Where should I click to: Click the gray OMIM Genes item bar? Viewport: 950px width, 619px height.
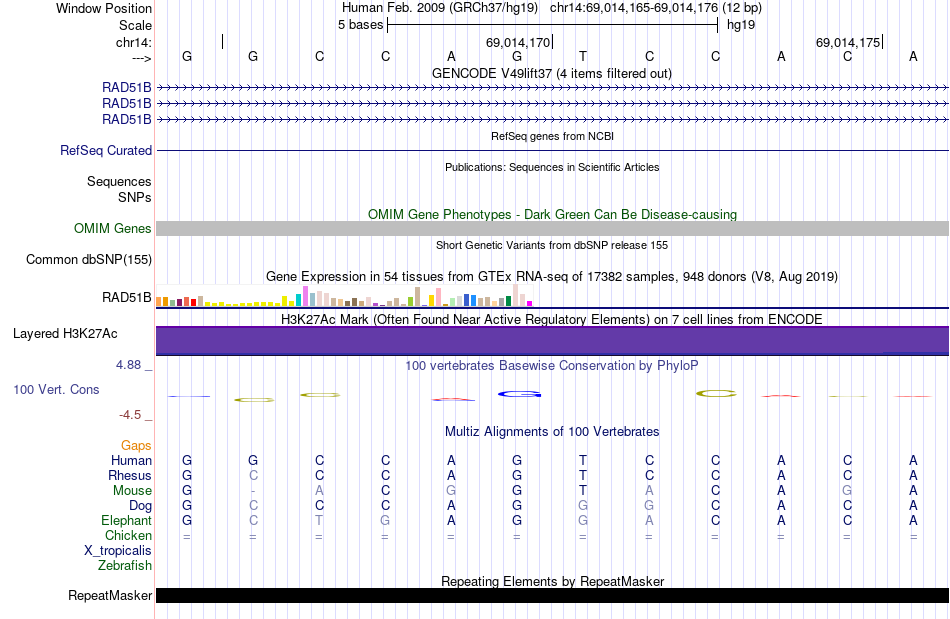coord(552,228)
